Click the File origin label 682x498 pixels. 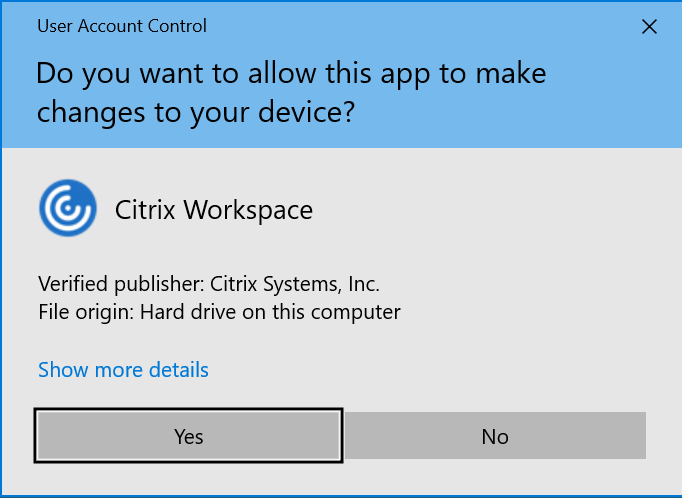pyautogui.click(x=86, y=312)
